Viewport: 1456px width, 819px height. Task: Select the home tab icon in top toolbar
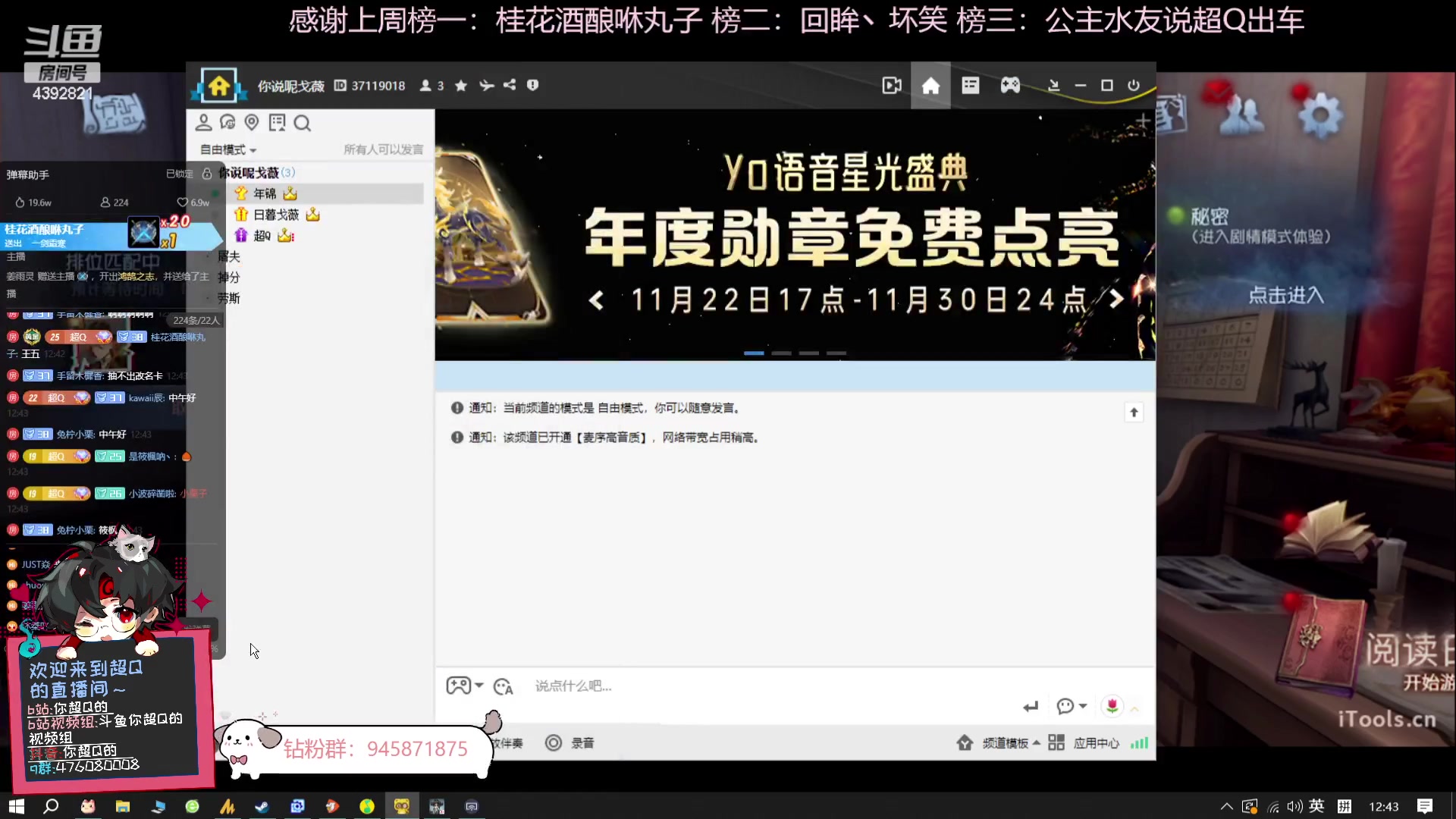tap(930, 86)
